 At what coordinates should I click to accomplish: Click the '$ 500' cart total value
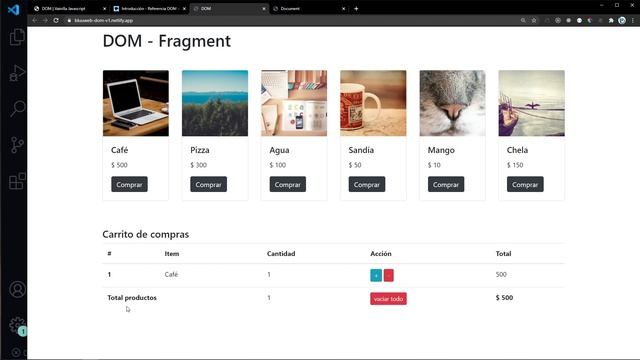click(504, 298)
